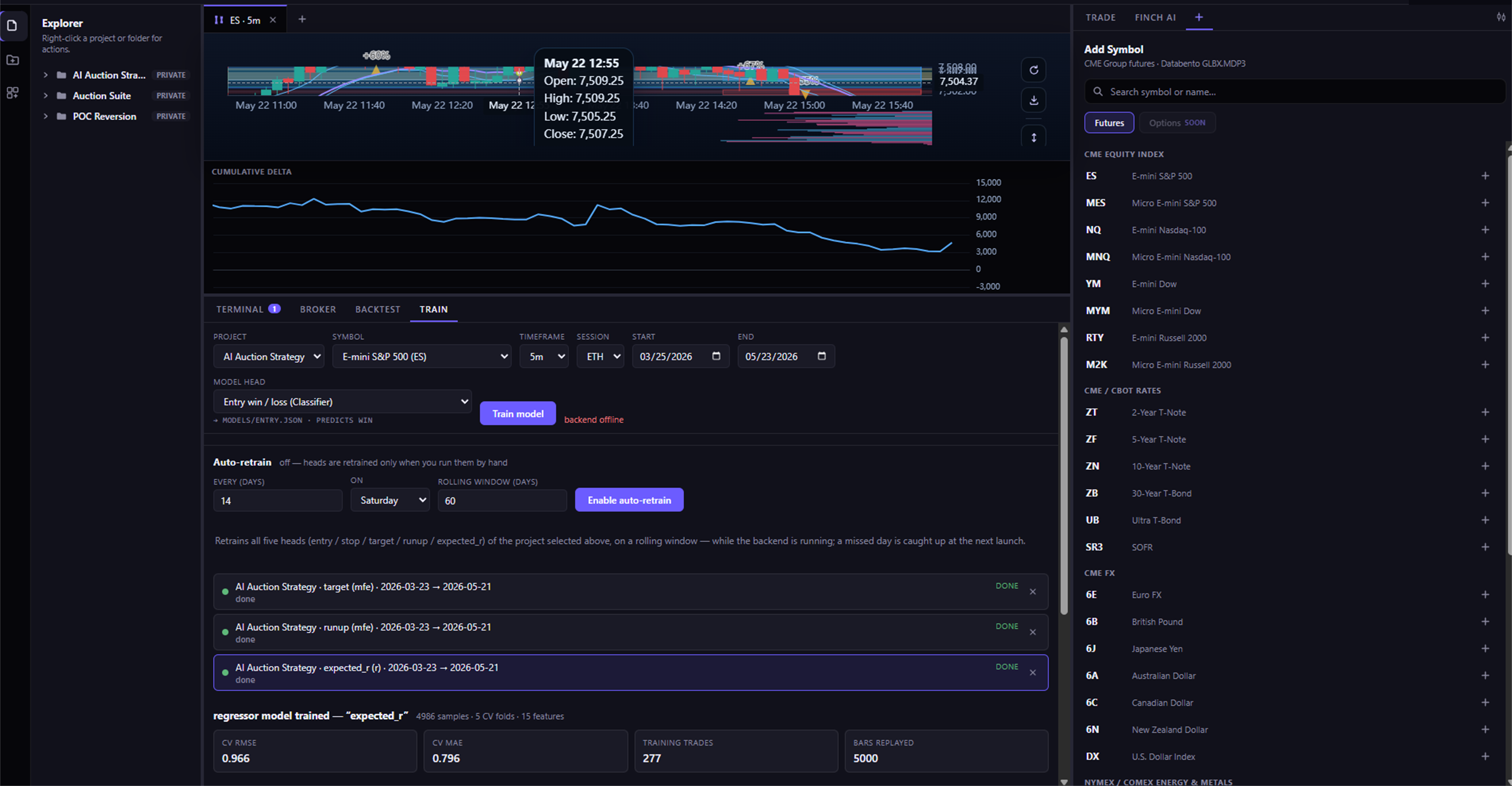Expand the POC Reversion project folder
The height and width of the screenshot is (786, 1512).
[x=46, y=116]
